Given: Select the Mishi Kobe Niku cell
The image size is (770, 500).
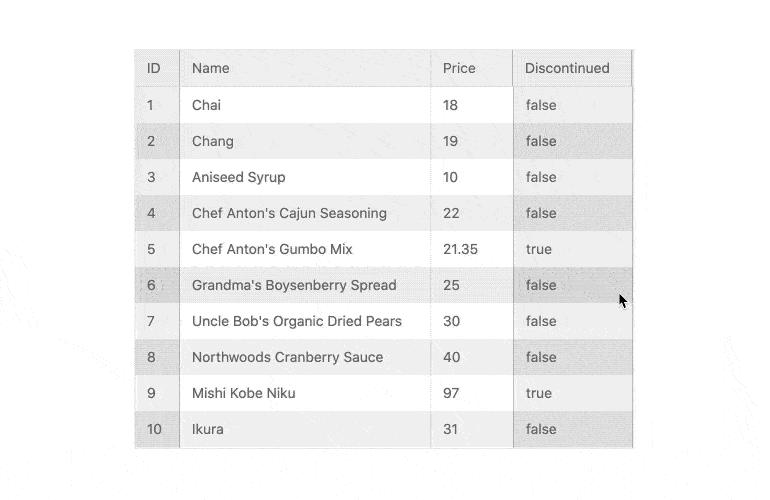Looking at the screenshot, I should [244, 393].
